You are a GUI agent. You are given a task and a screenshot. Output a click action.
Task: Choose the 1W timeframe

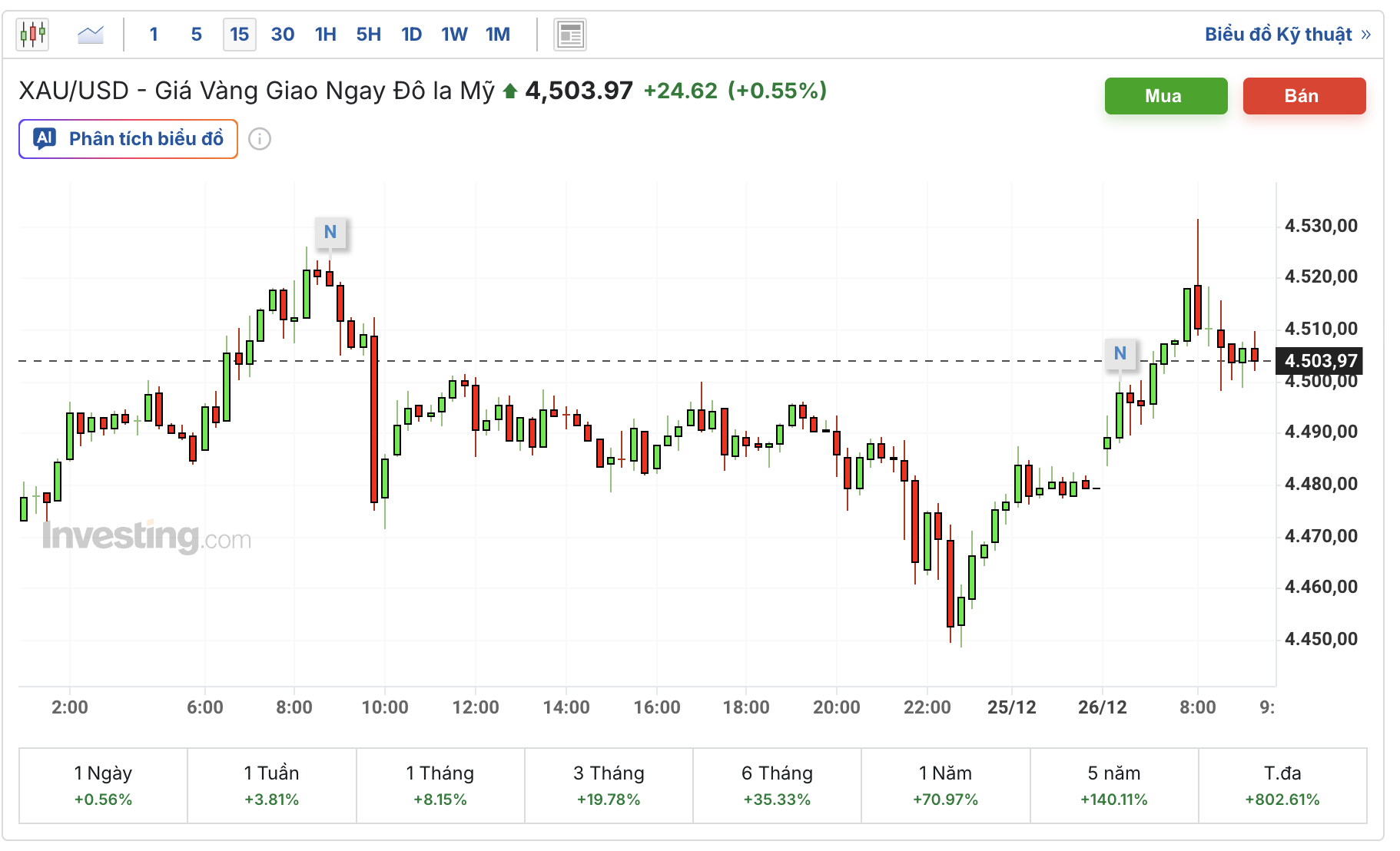point(454,35)
